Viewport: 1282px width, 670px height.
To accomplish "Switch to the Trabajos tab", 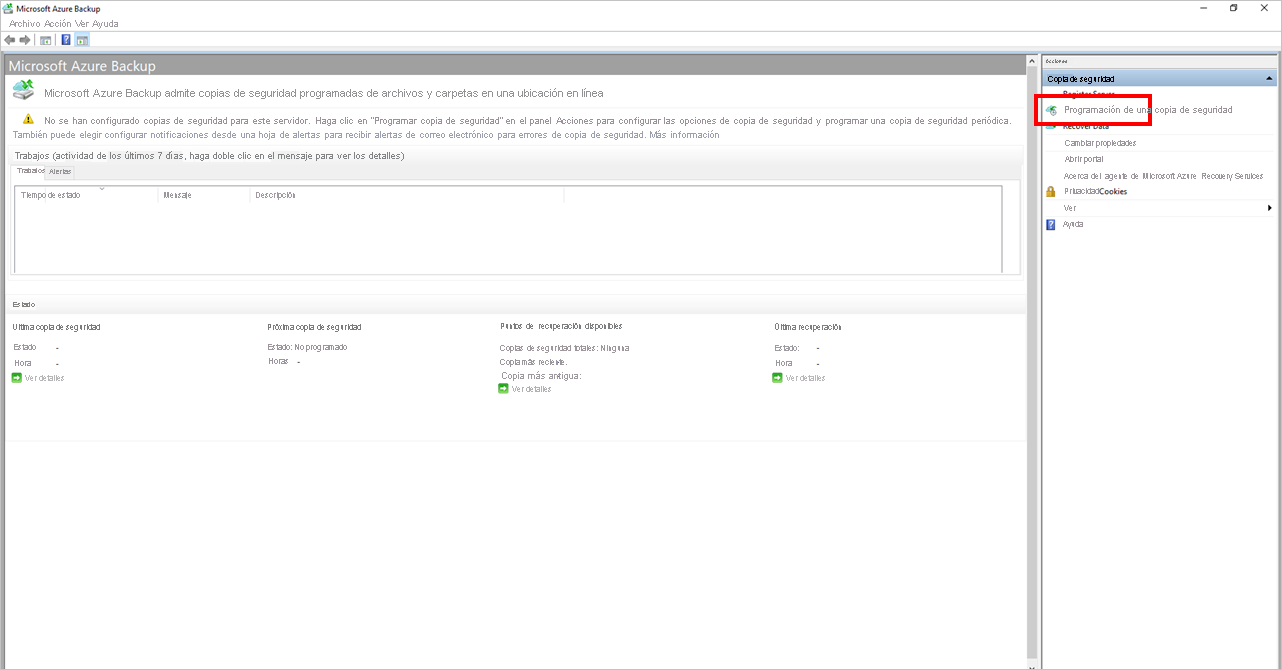I will [x=30, y=171].
